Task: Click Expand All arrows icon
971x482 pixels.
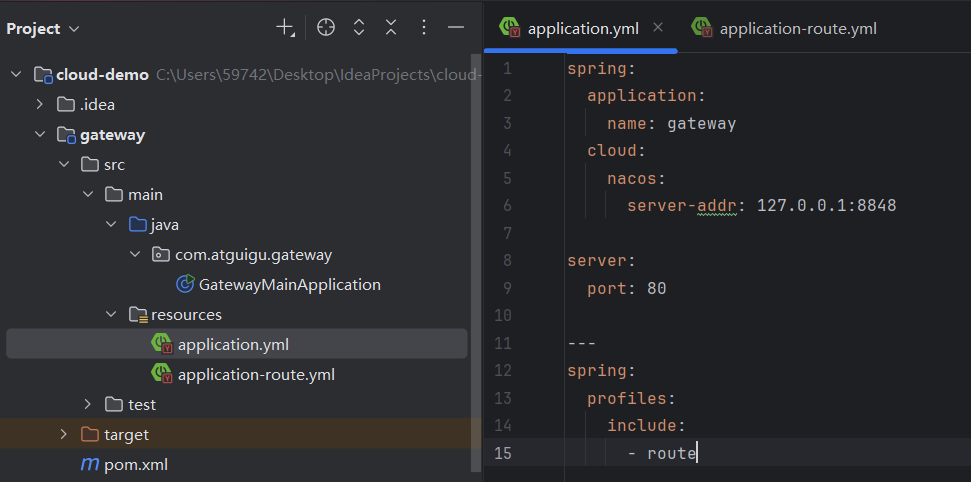Action: [x=359, y=27]
